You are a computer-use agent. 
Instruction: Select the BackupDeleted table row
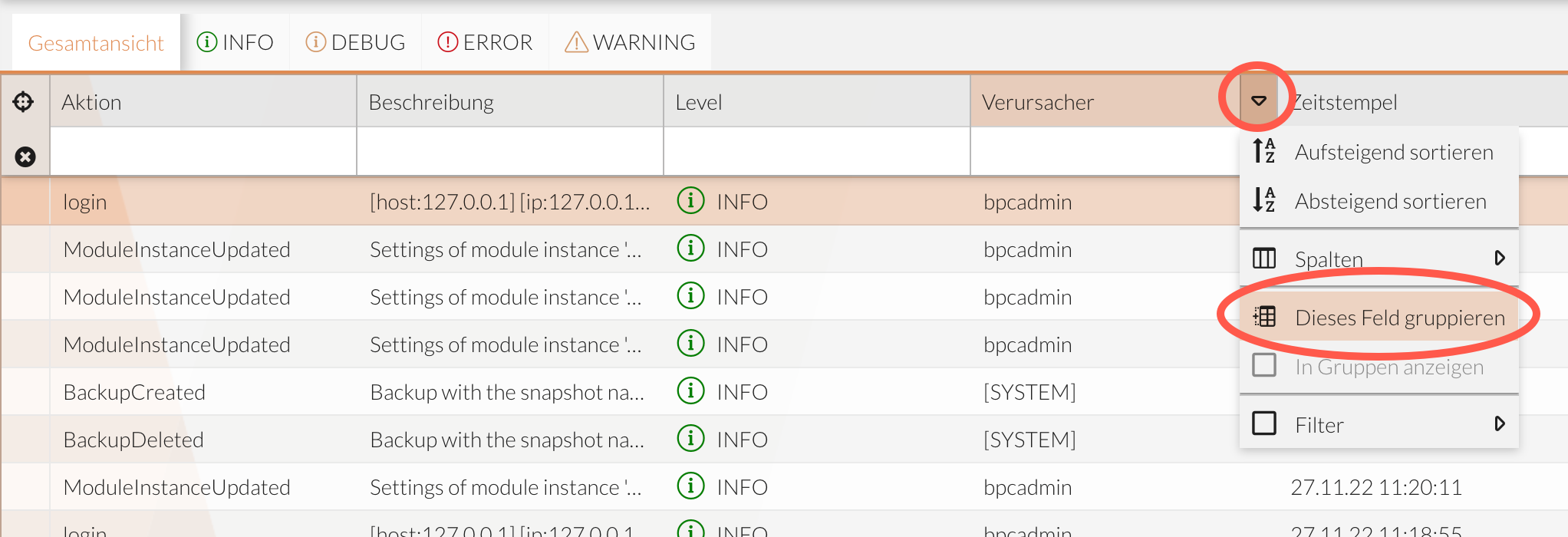[x=537, y=440]
